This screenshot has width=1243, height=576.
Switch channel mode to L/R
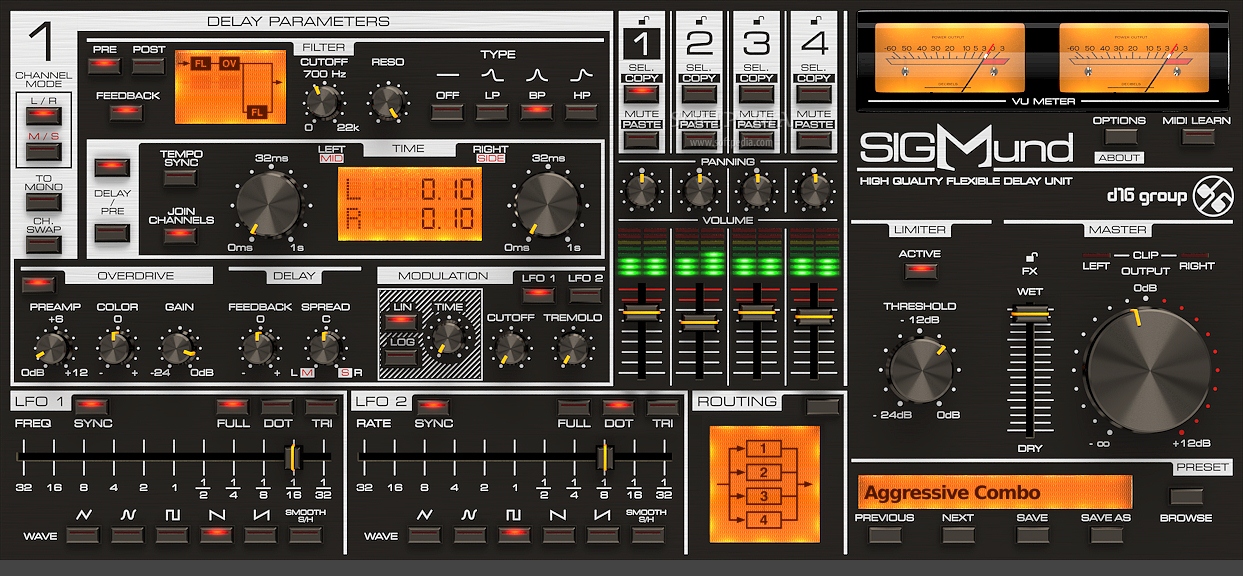click(x=43, y=116)
